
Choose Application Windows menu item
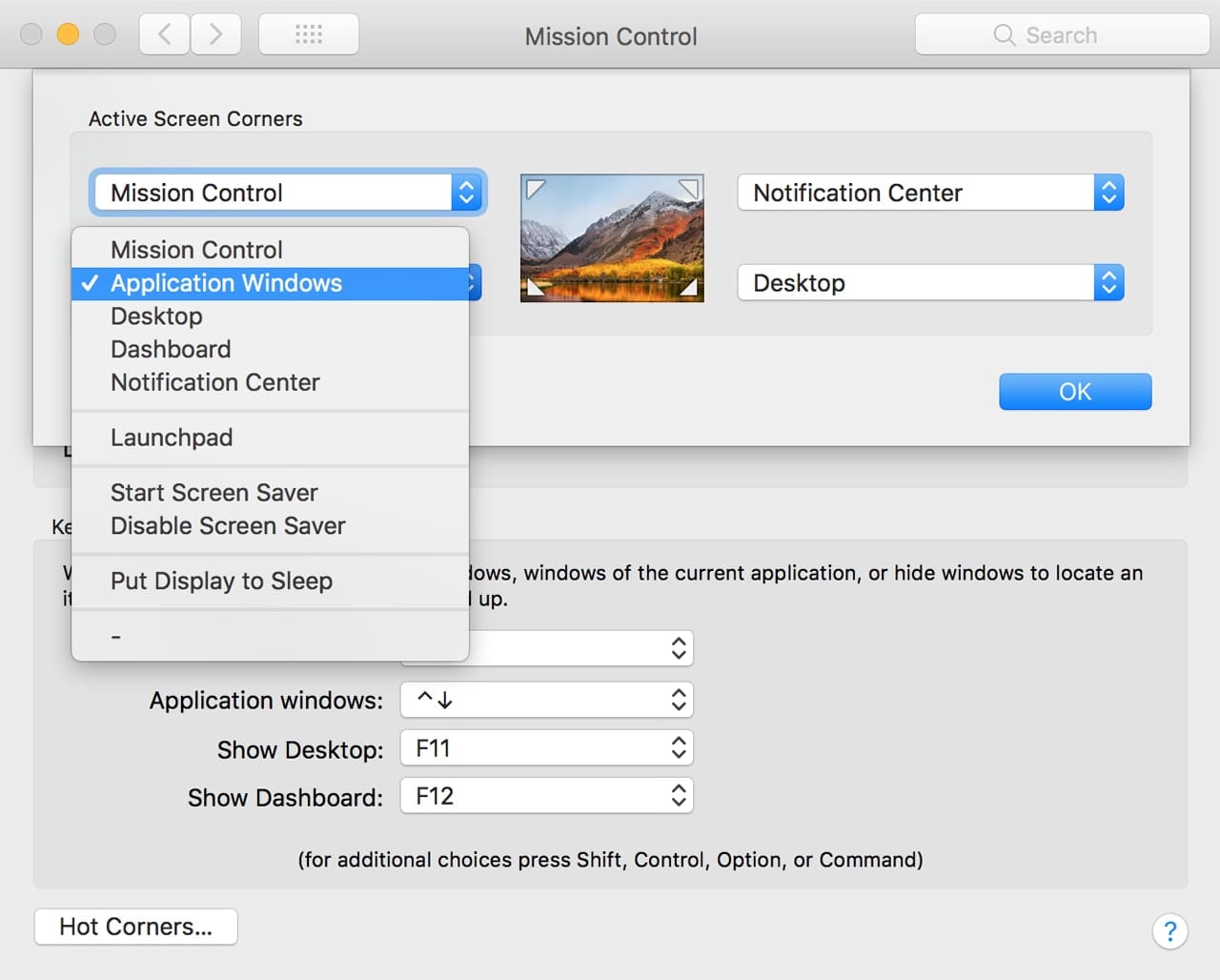(x=226, y=283)
